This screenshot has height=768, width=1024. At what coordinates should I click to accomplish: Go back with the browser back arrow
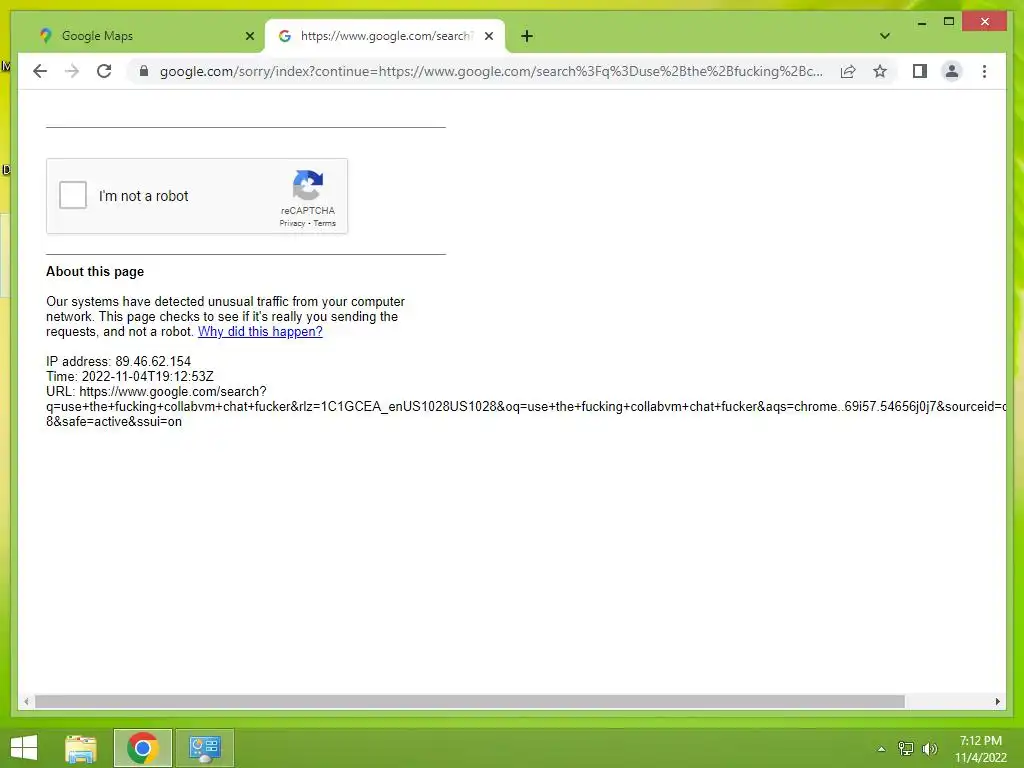[x=40, y=71]
